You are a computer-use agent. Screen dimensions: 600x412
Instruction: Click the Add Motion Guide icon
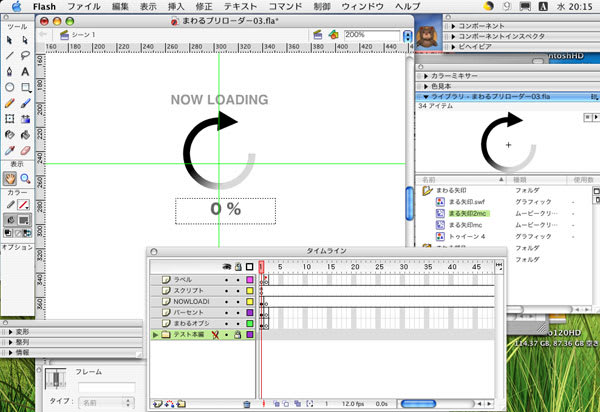[x=170, y=404]
